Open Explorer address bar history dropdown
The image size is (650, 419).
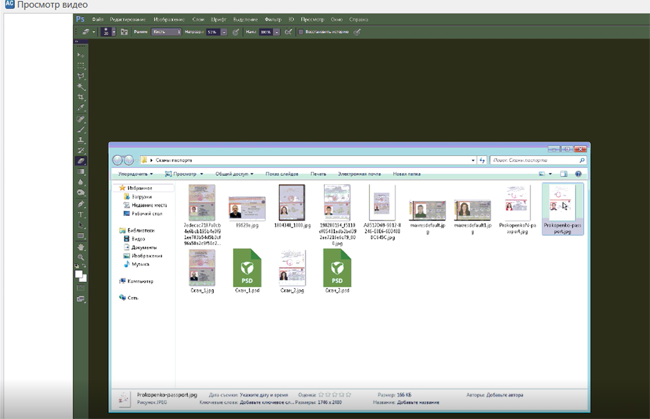473,160
